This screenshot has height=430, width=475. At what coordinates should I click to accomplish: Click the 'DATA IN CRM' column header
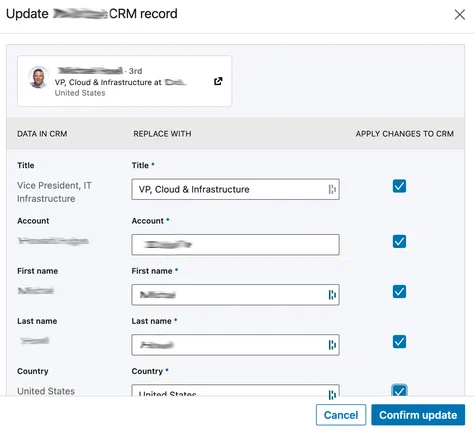tap(42, 134)
